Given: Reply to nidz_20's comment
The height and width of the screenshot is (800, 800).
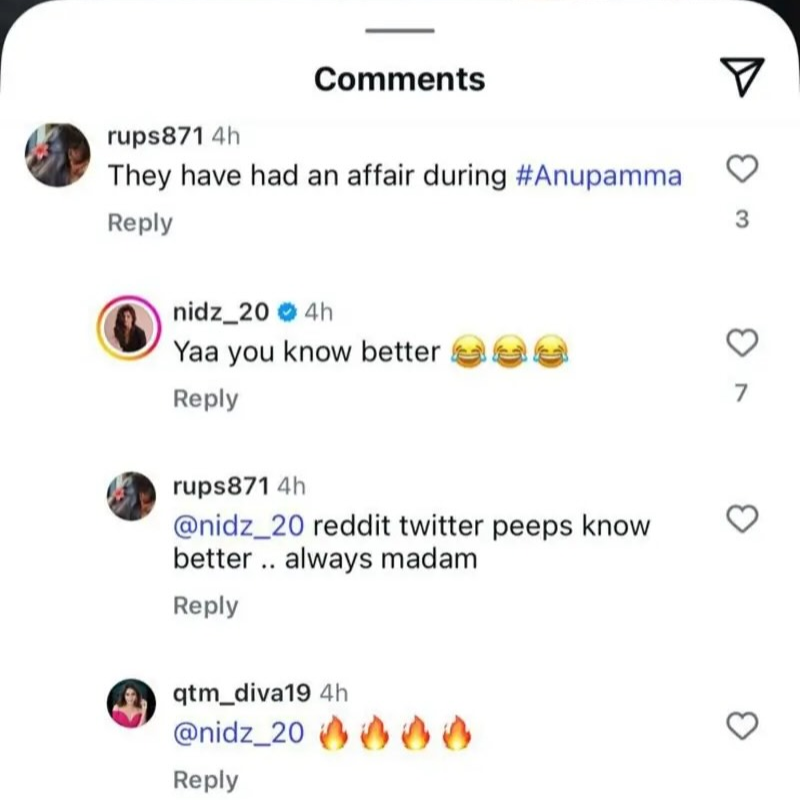Looking at the screenshot, I should tap(206, 398).
